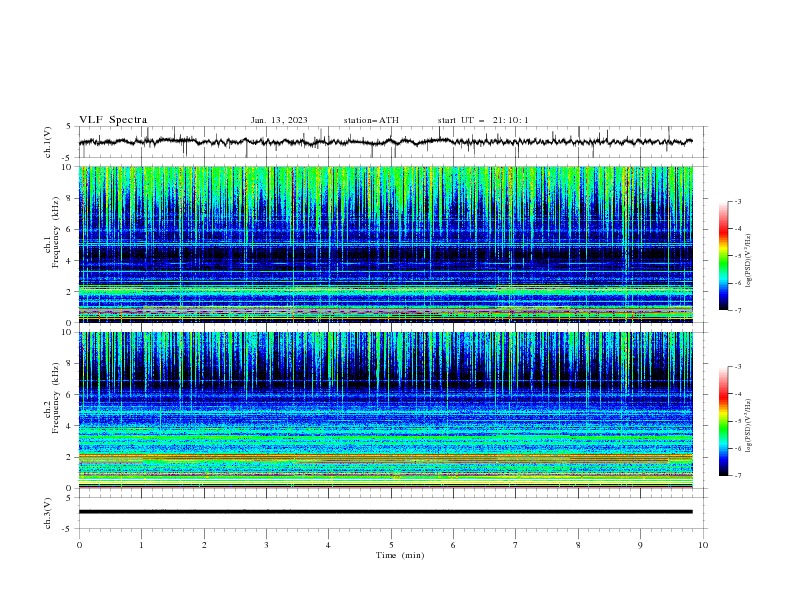Click the ch.2 spectrogram panel
Screen dimensions: 792x612
click(385, 410)
